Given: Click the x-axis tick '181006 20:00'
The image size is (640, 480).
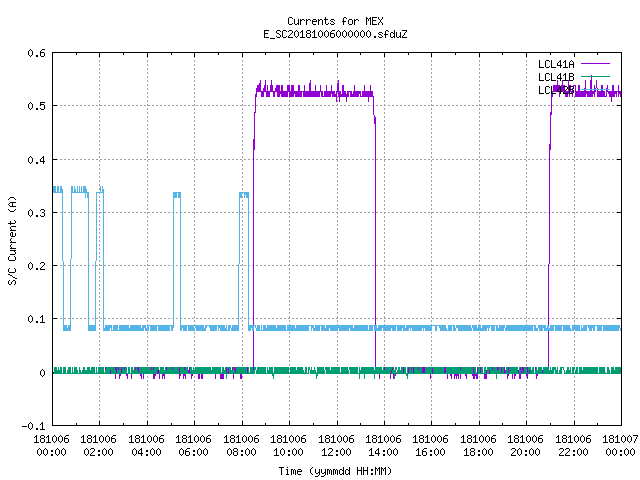Looking at the screenshot, I should (x=526, y=446).
